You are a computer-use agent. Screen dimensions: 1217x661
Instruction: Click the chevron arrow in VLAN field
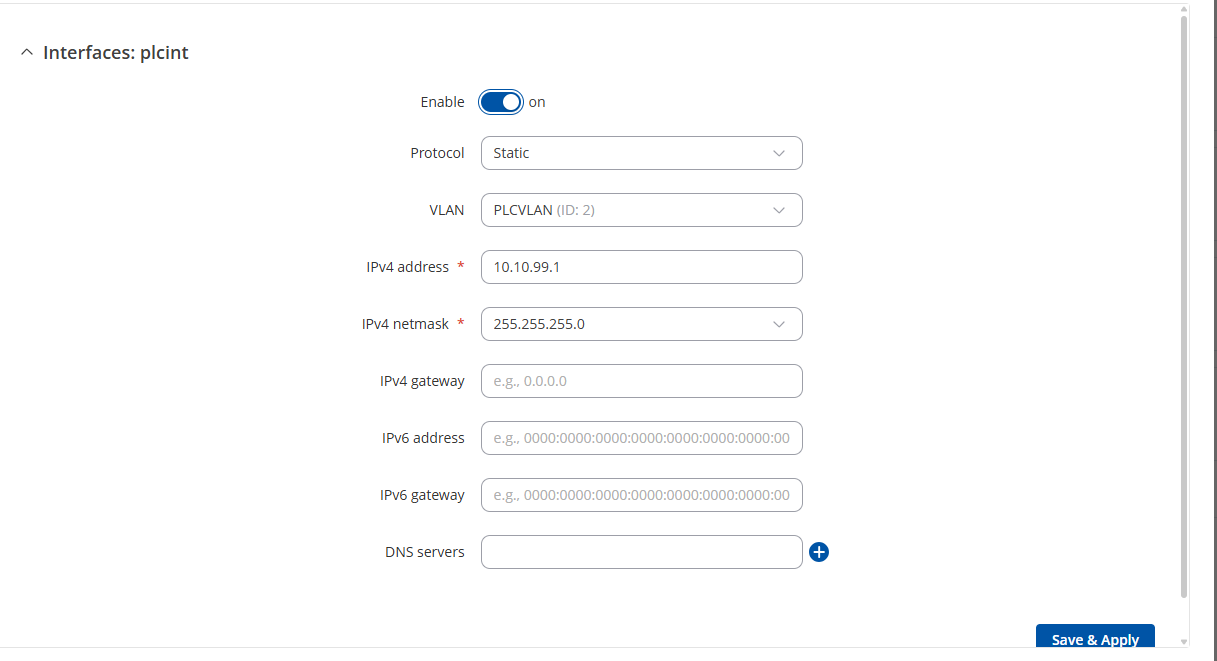coord(779,210)
